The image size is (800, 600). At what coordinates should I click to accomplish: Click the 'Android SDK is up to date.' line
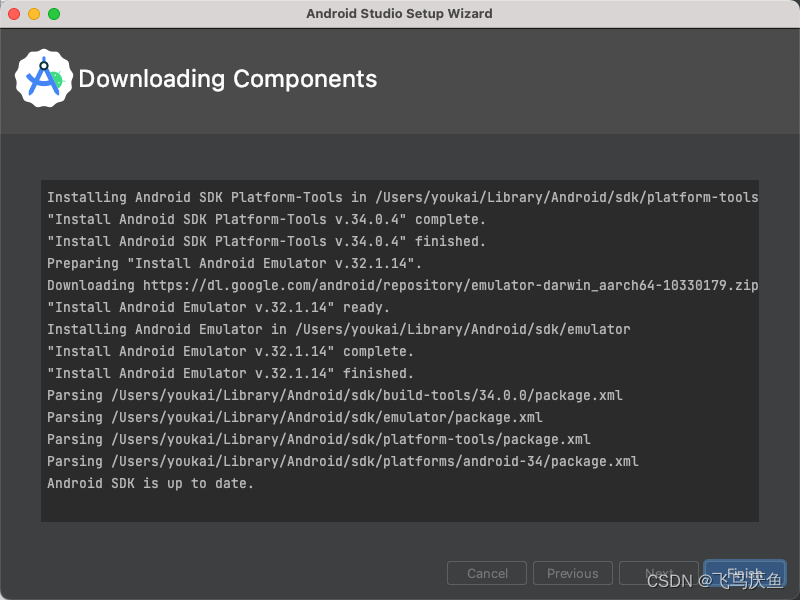click(x=150, y=483)
